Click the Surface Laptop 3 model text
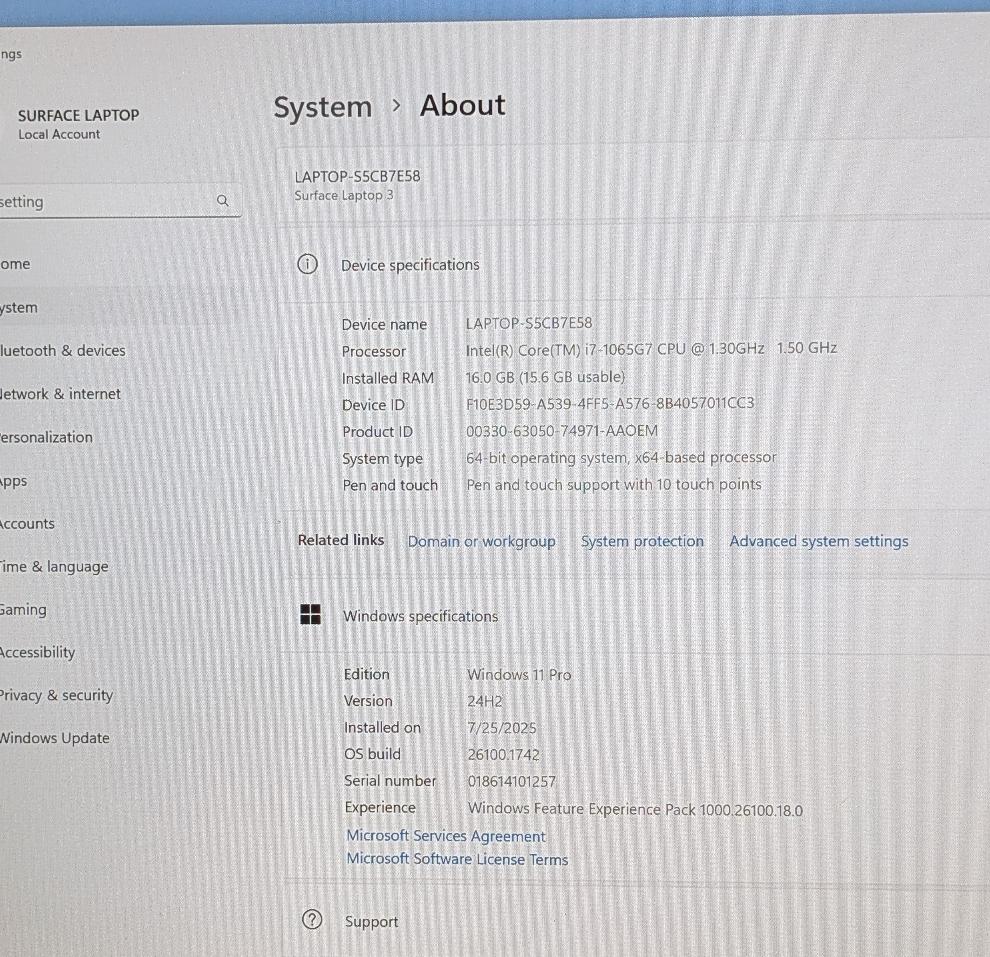 343,196
